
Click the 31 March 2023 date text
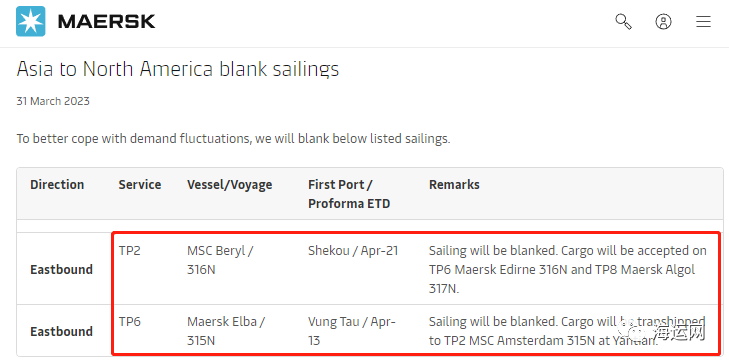tap(53, 101)
